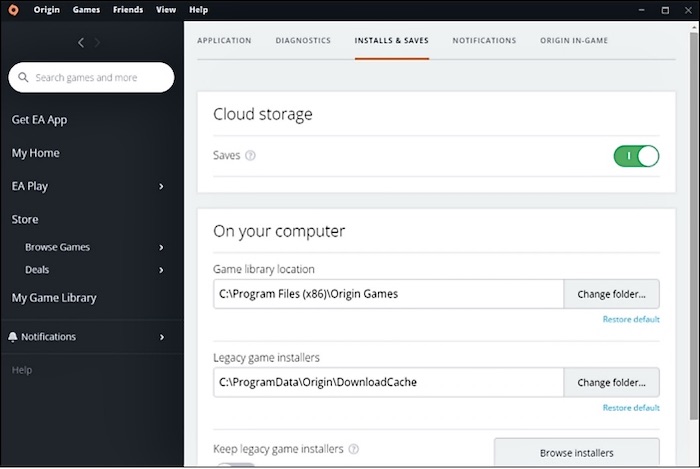
Task: Disable the cloud Saves toggle
Action: [x=636, y=156]
